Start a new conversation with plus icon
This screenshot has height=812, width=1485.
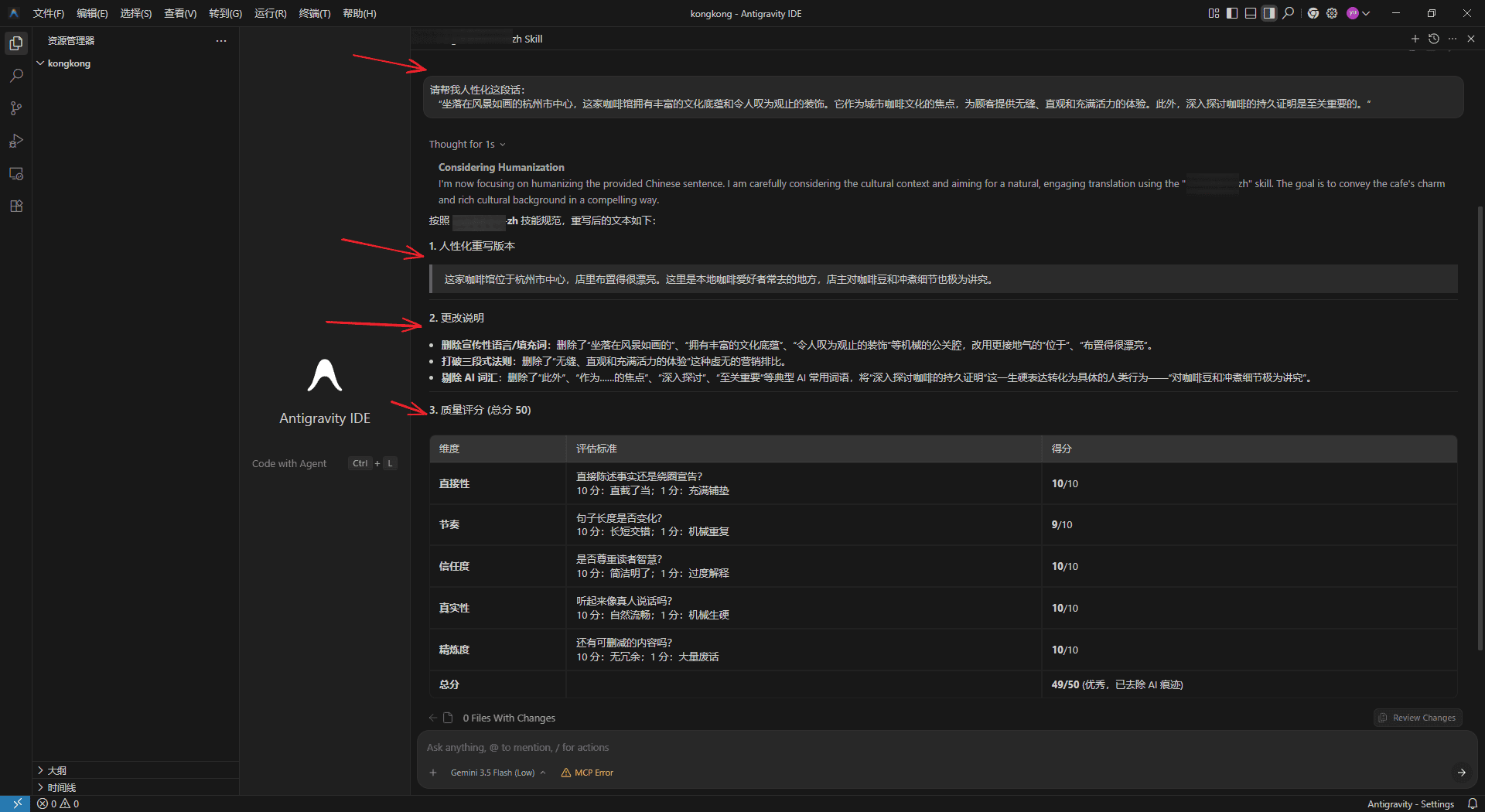[x=1415, y=39]
